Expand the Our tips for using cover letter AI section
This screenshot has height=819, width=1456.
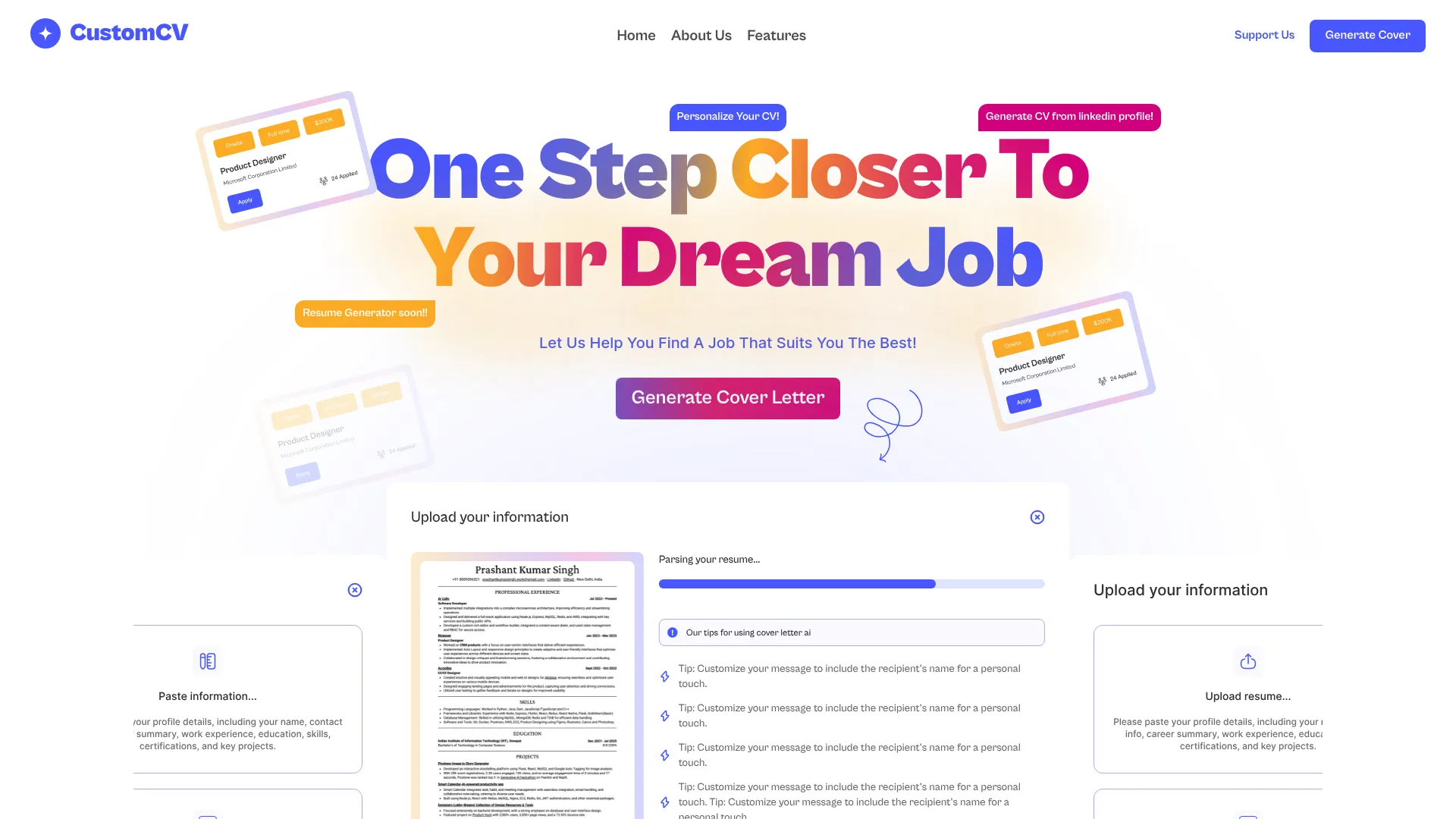click(x=851, y=632)
